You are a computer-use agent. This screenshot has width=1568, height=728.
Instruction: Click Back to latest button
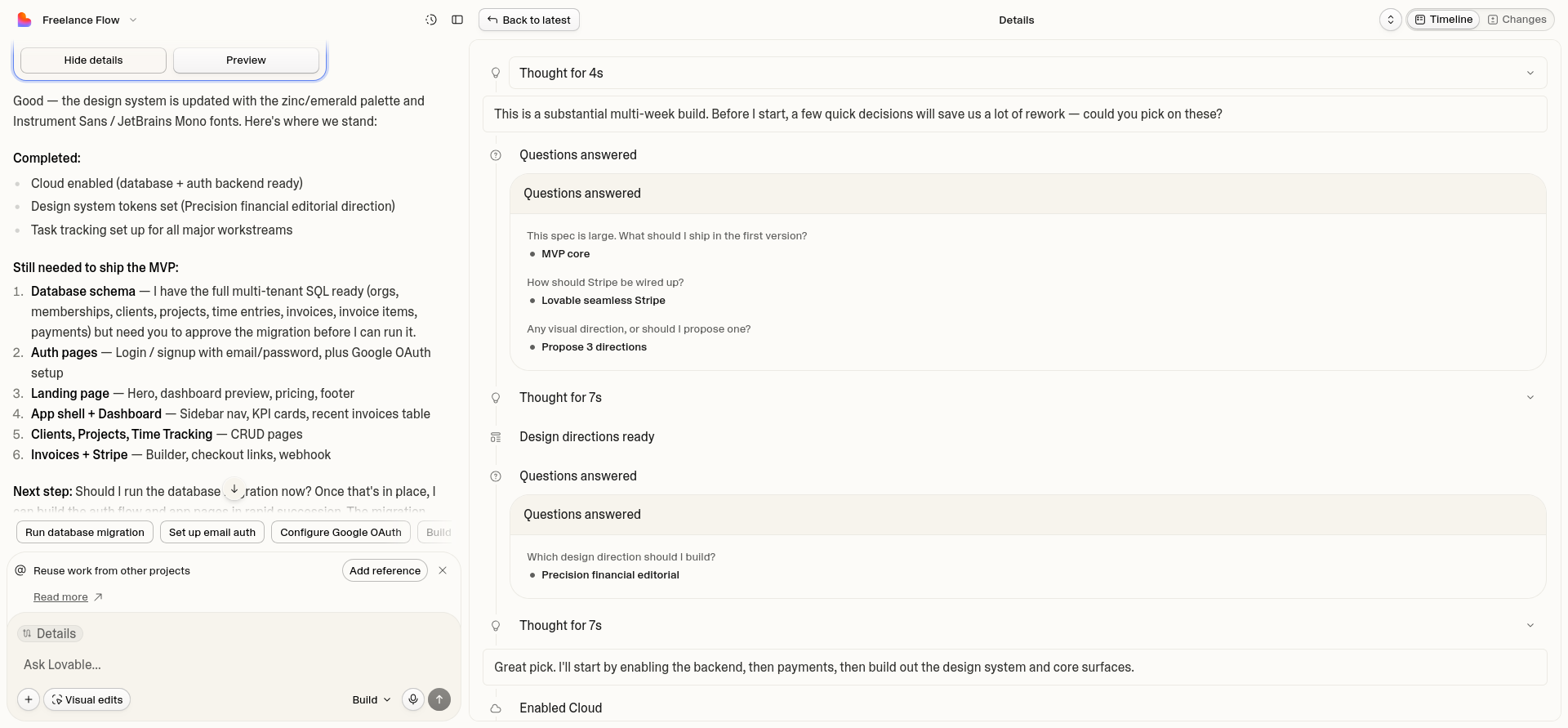[x=529, y=20]
